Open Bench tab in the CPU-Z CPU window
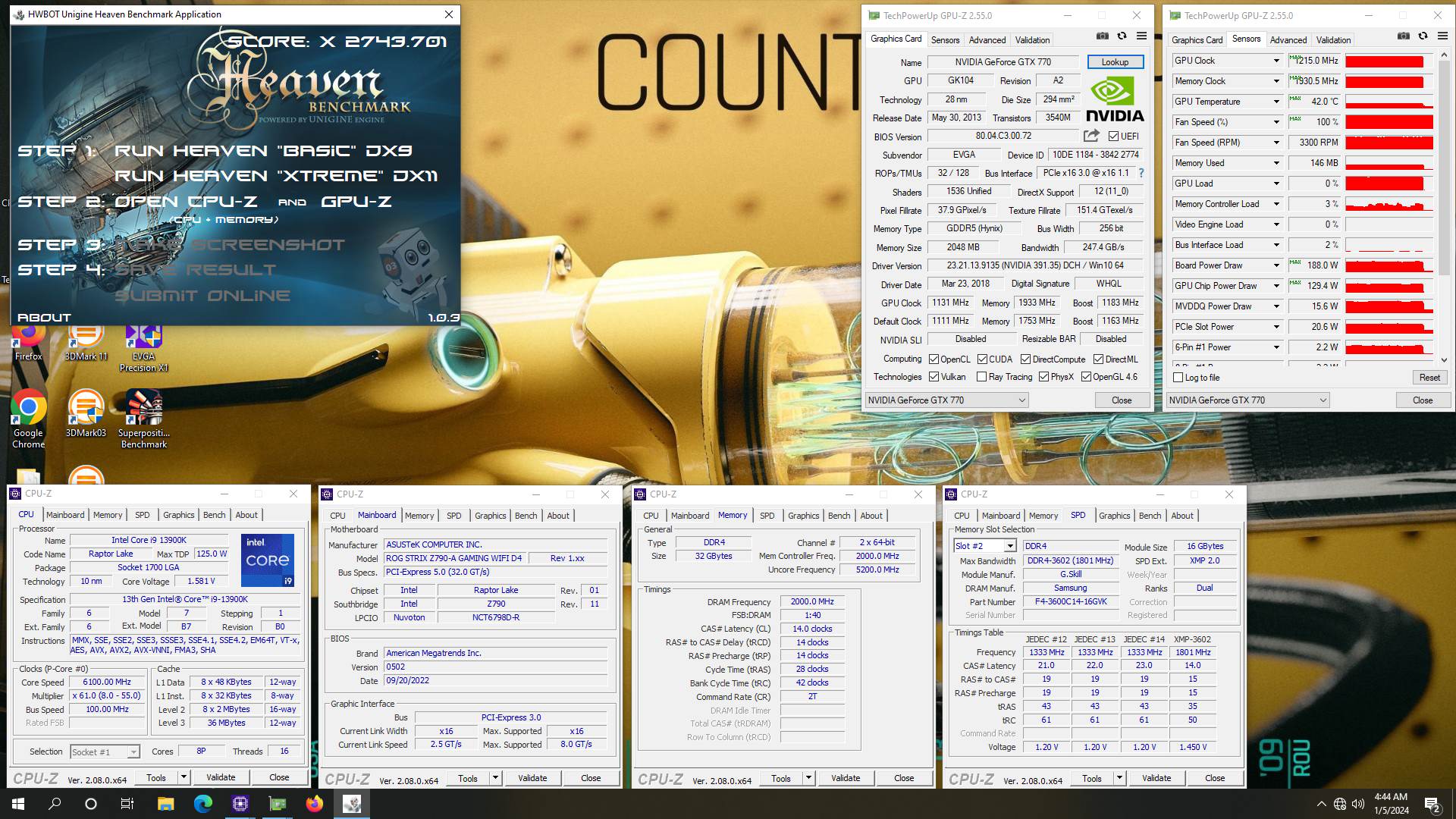 215,515
